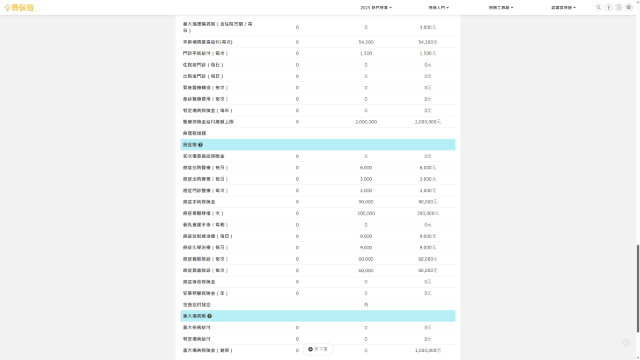
Task: Expand the 保險入門 nav dropdown
Action: click(x=438, y=7)
